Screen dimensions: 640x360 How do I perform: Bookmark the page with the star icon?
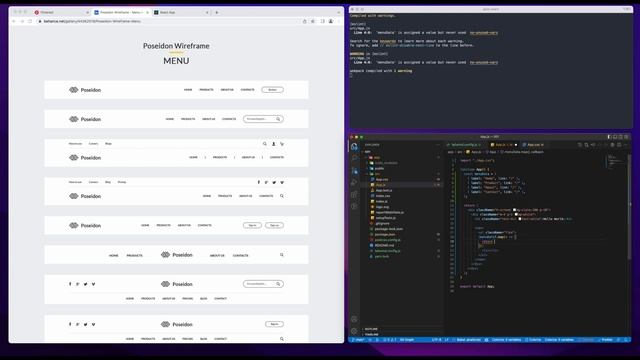tap(313, 21)
